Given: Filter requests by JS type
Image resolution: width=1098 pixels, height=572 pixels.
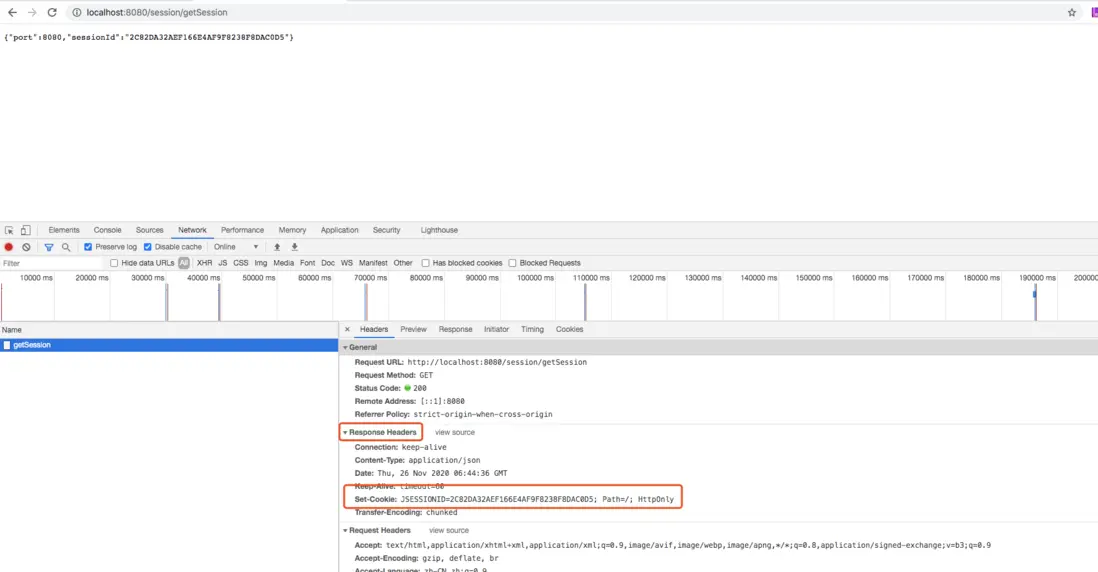Looking at the screenshot, I should coord(223,263).
